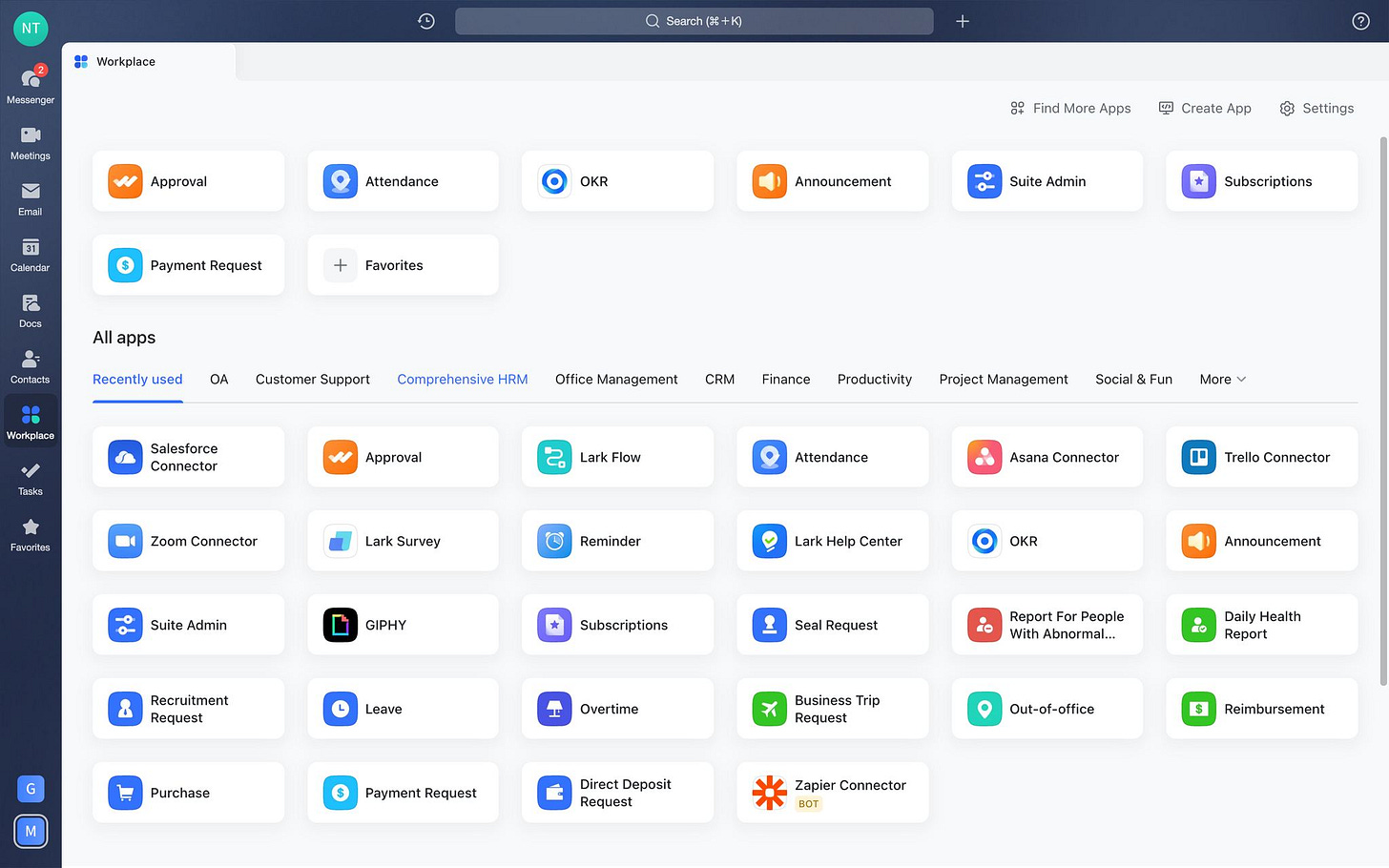Open Approval in favorites row
Viewport: 1389px width, 868px height.
pos(189,181)
